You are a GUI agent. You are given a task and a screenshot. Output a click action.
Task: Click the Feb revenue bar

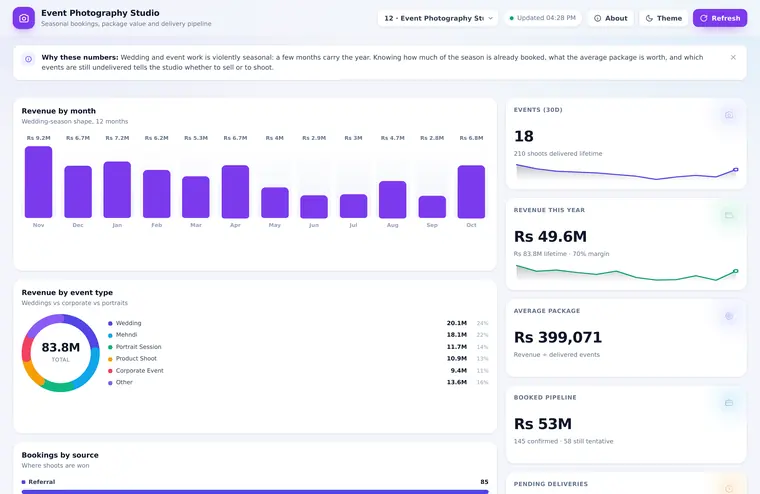[x=157, y=194]
